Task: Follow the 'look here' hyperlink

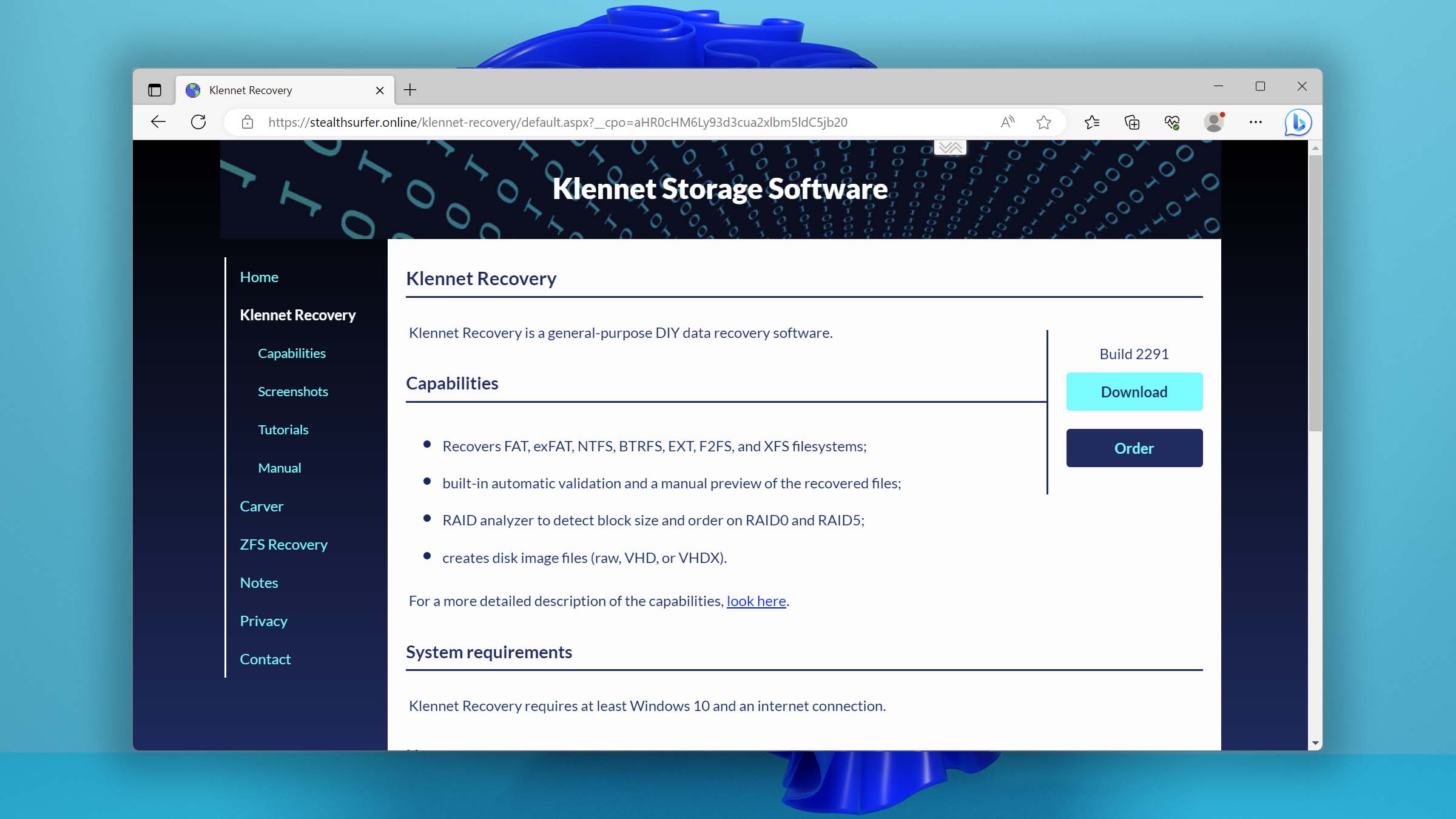Action: 756,601
